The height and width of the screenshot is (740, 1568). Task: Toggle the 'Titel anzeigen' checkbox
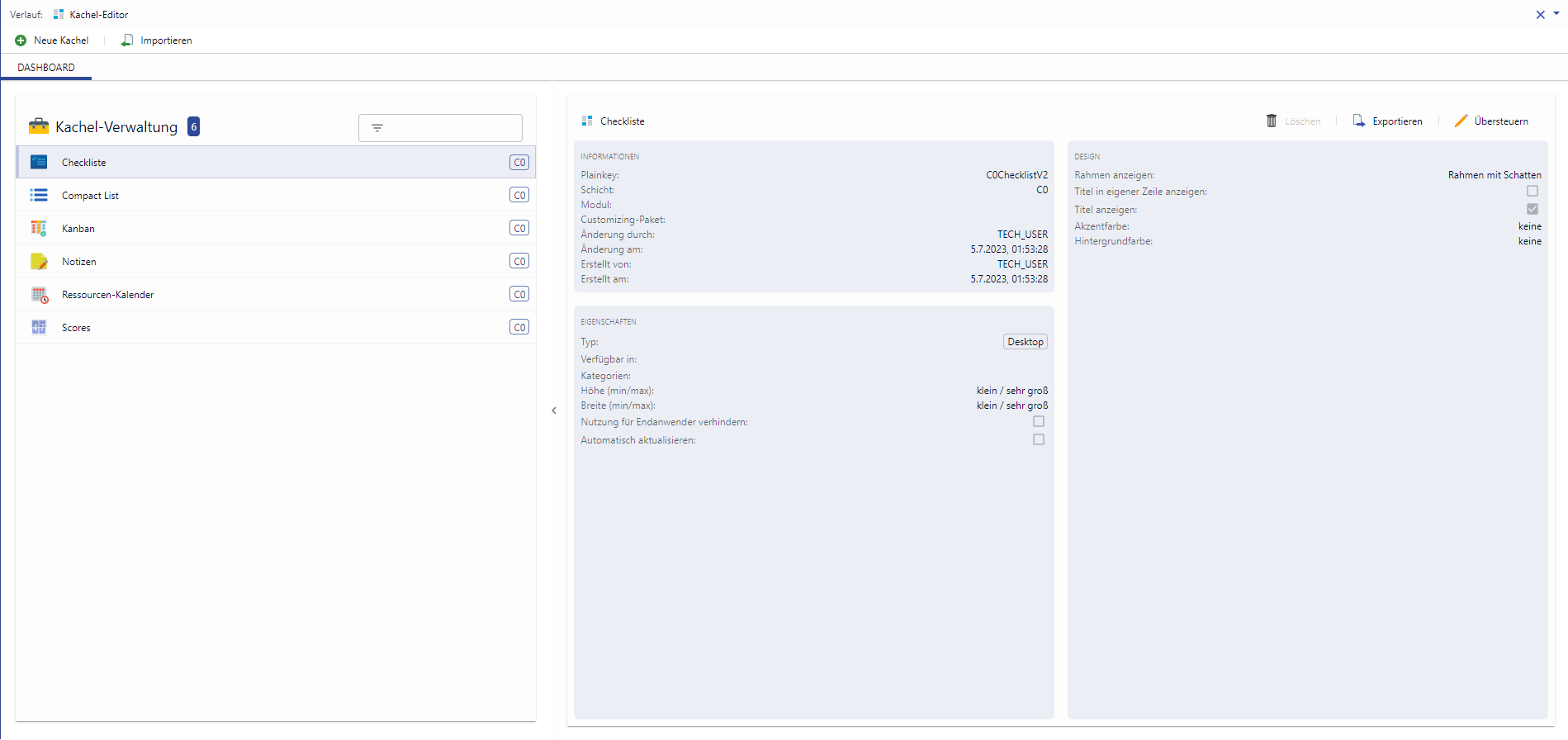1532,209
